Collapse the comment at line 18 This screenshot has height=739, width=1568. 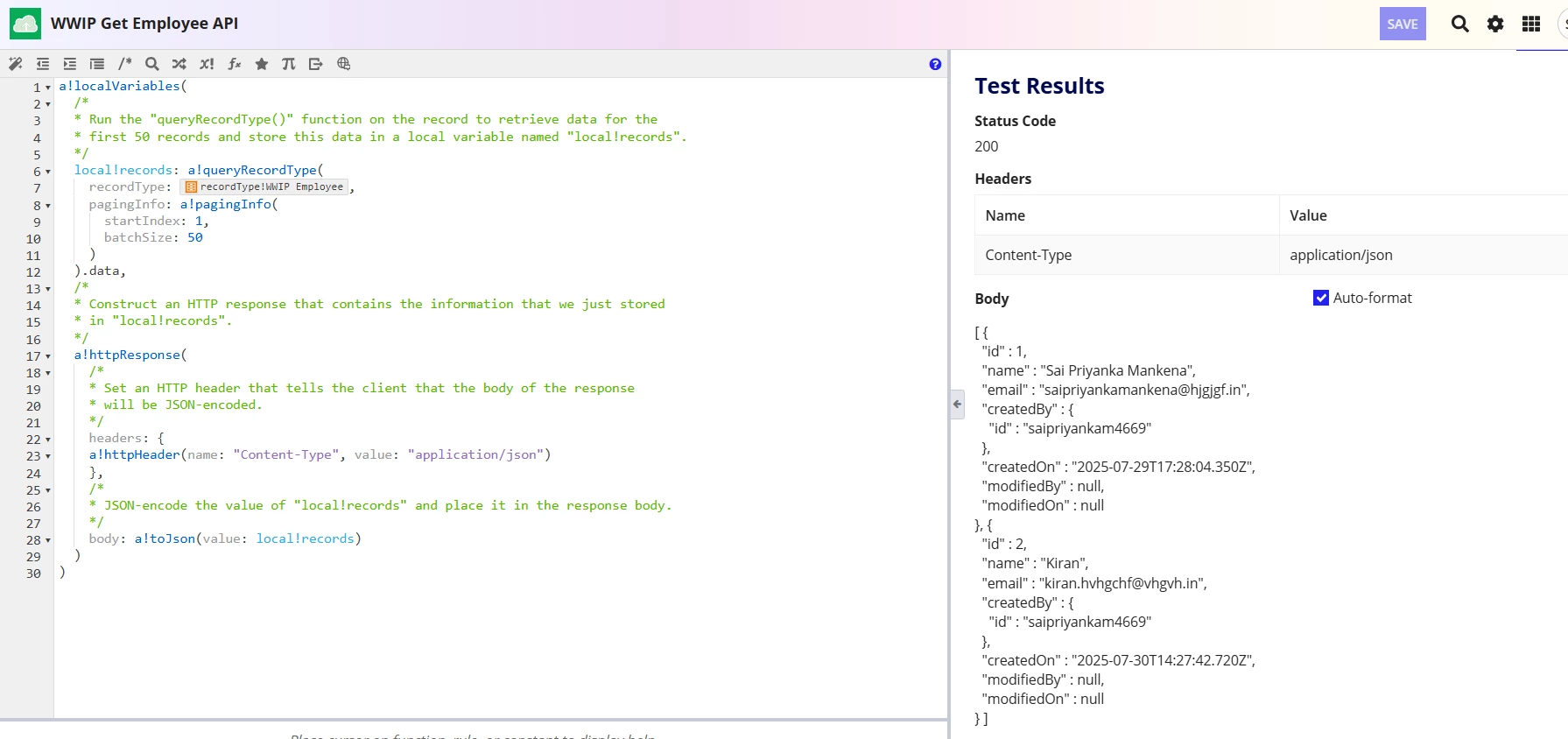[x=48, y=373]
